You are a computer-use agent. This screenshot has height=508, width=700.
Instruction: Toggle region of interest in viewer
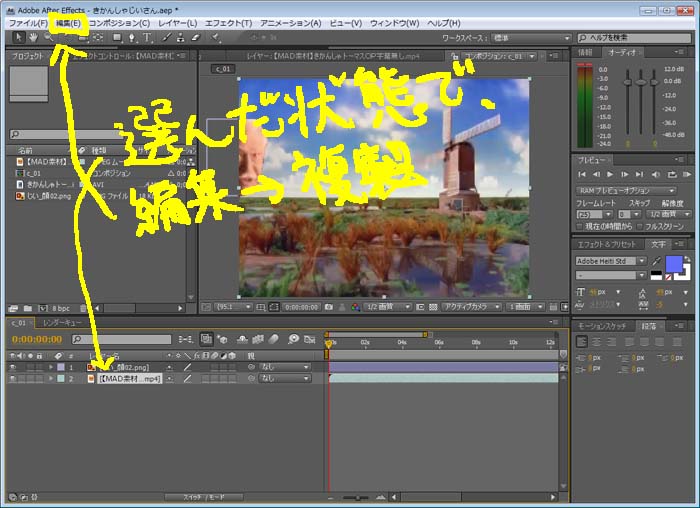420,307
